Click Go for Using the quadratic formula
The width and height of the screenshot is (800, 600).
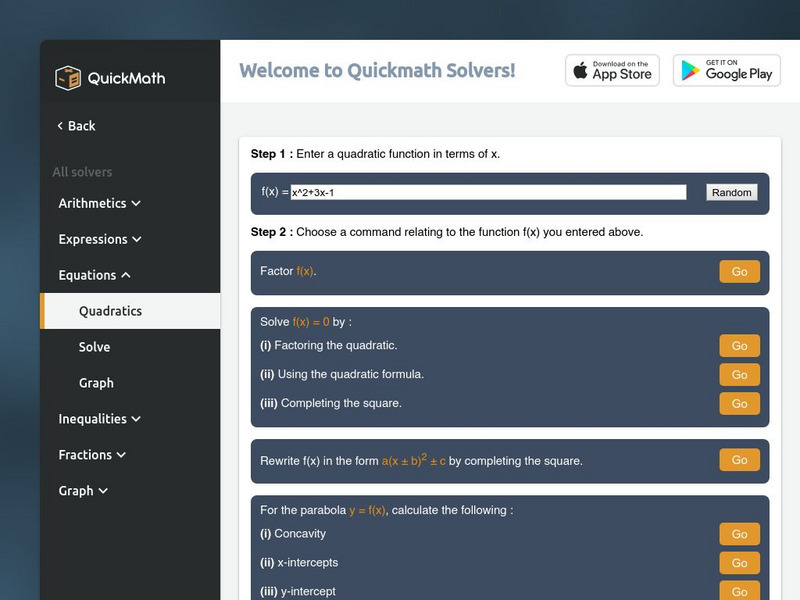click(x=739, y=374)
